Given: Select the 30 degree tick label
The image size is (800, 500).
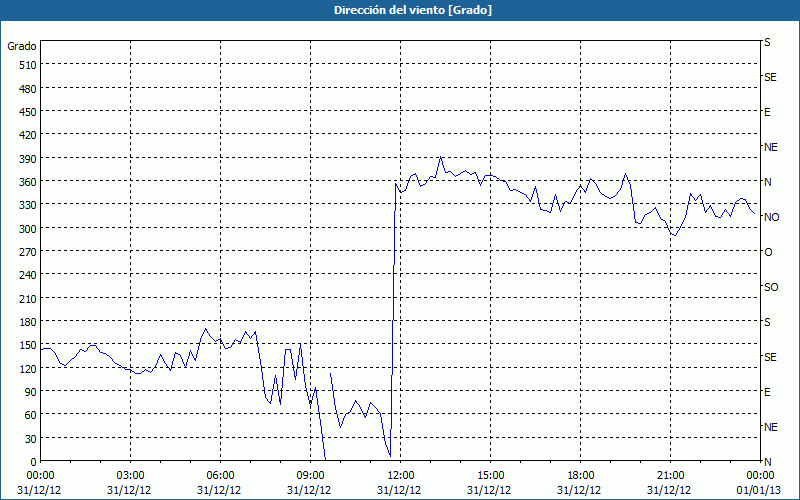Looking at the screenshot, I should (x=31, y=439).
